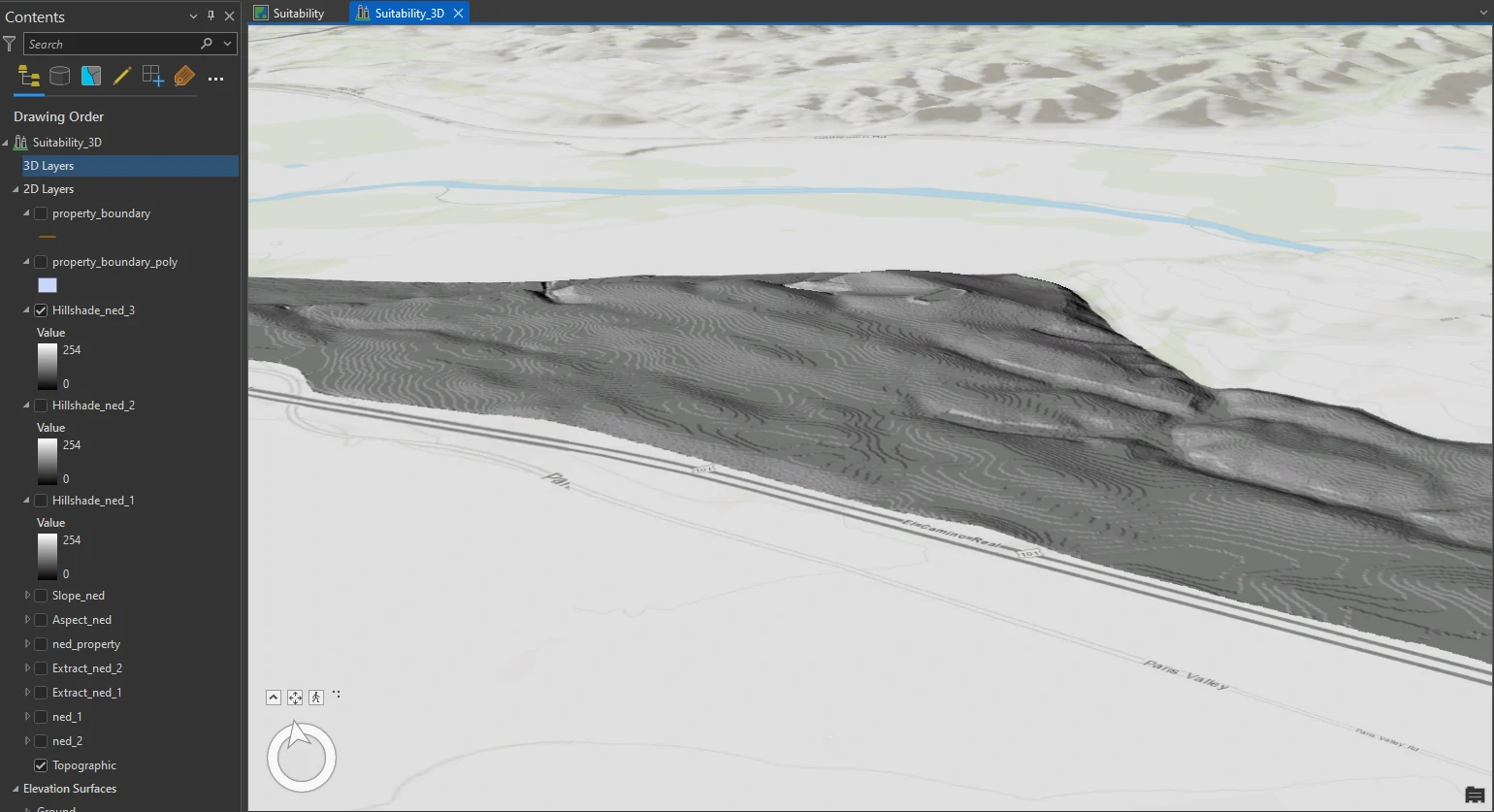Uncheck the Hillshade_ned_3 layer
The image size is (1494, 812).
41,310
